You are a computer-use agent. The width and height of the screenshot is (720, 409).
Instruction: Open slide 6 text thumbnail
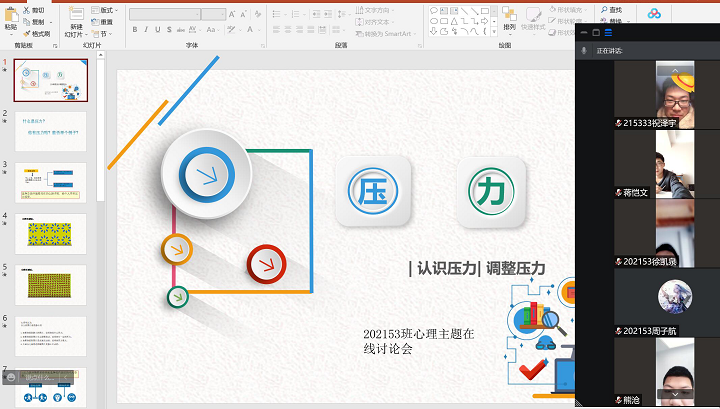[x=51, y=336]
